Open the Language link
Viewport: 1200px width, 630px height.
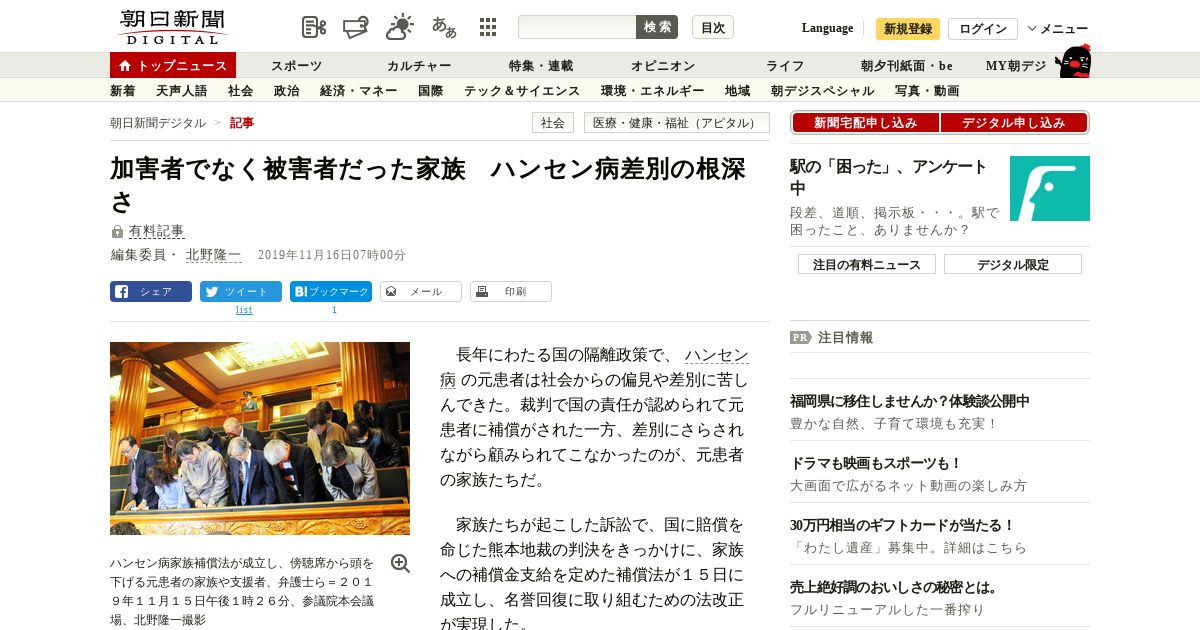pyautogui.click(x=827, y=28)
